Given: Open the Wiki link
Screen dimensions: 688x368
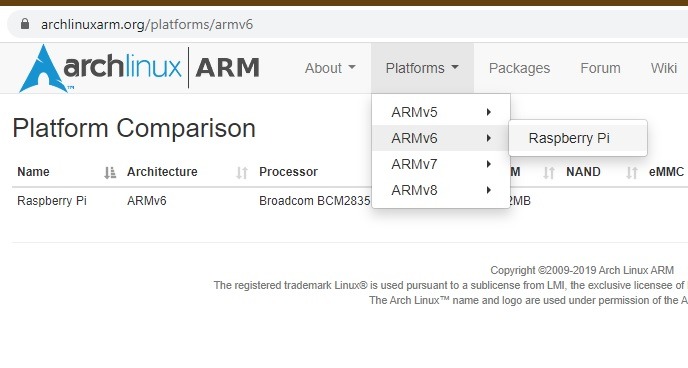Looking at the screenshot, I should pos(663,68).
